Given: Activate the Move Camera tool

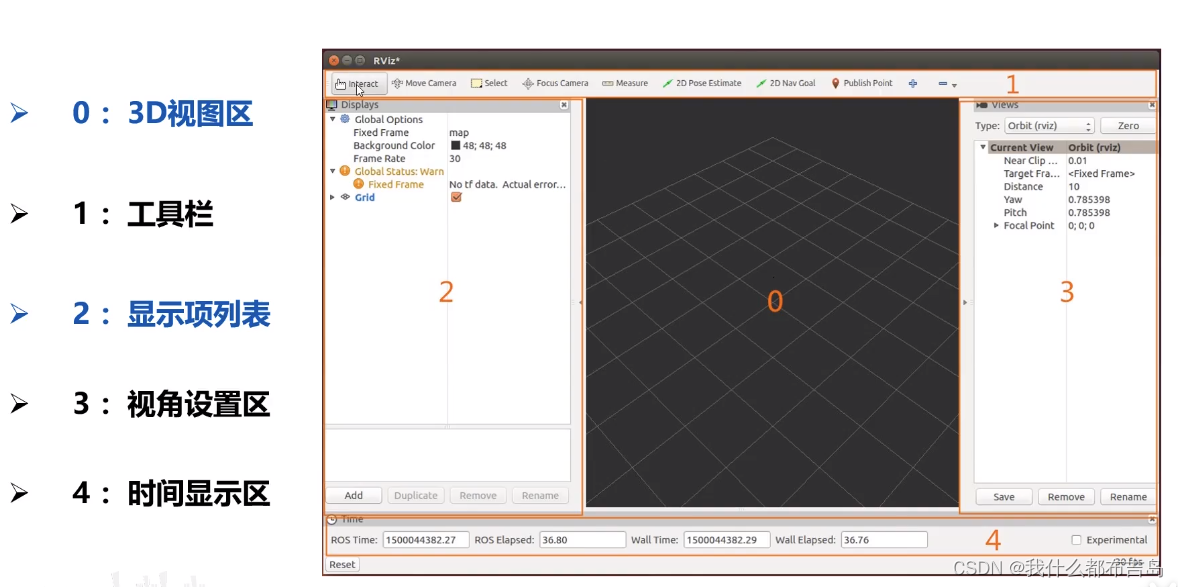Looking at the screenshot, I should click(x=424, y=83).
